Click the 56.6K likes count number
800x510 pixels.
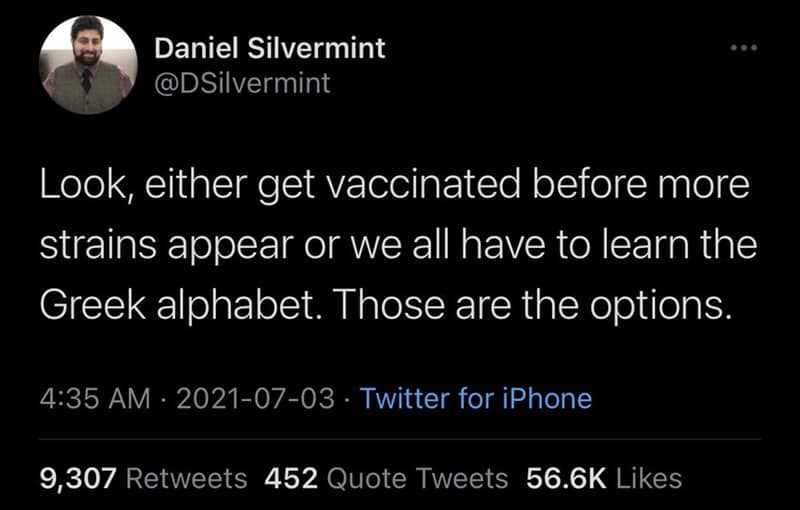[x=567, y=478]
